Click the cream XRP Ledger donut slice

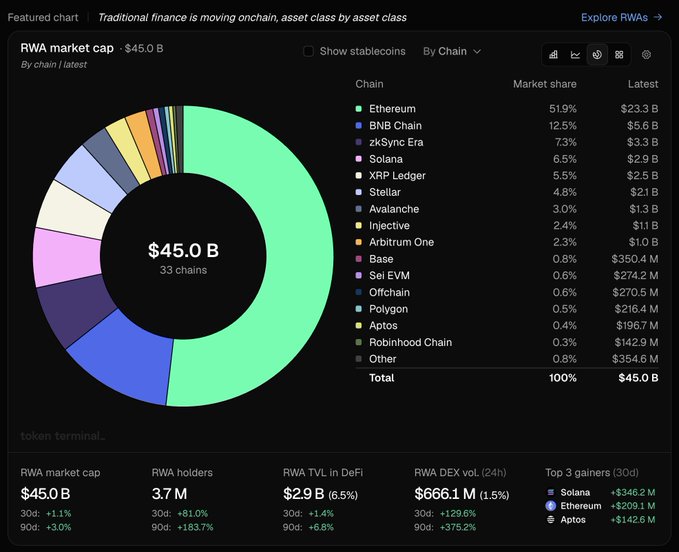(x=71, y=211)
